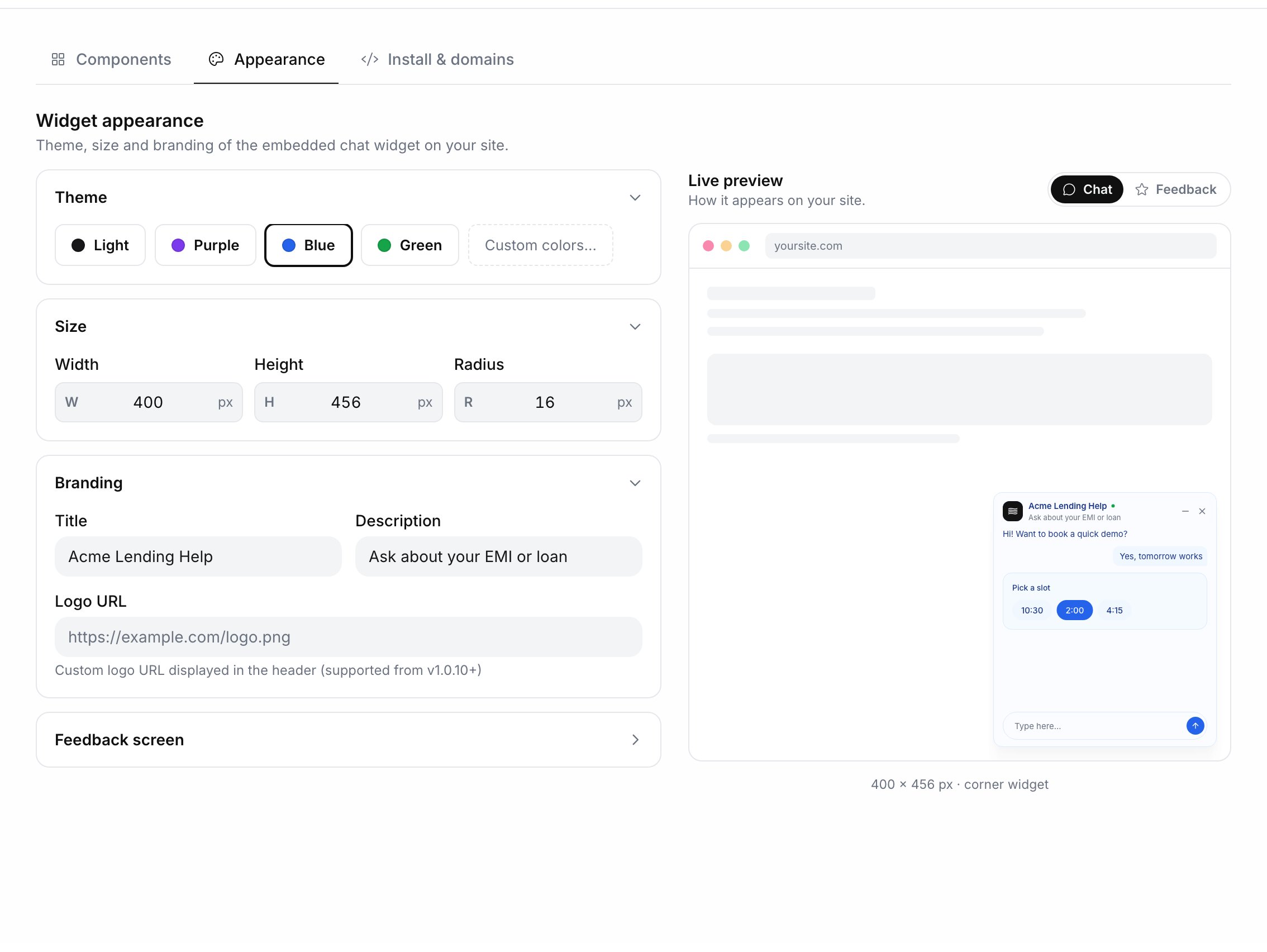The width and height of the screenshot is (1267, 952).
Task: Click the Live preview heading
Action: click(735, 180)
